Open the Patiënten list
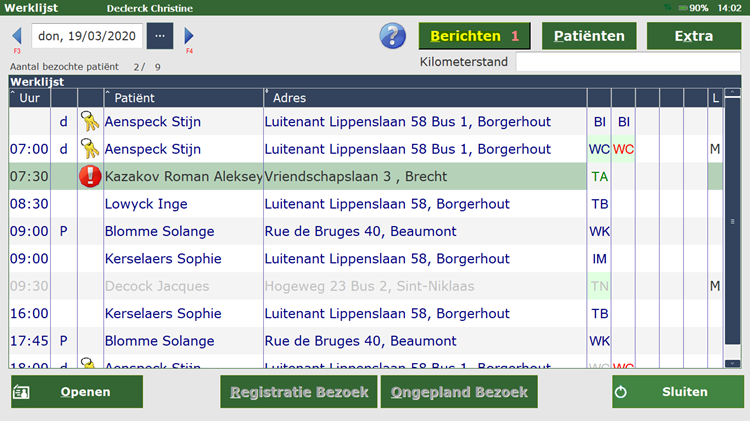 click(589, 36)
